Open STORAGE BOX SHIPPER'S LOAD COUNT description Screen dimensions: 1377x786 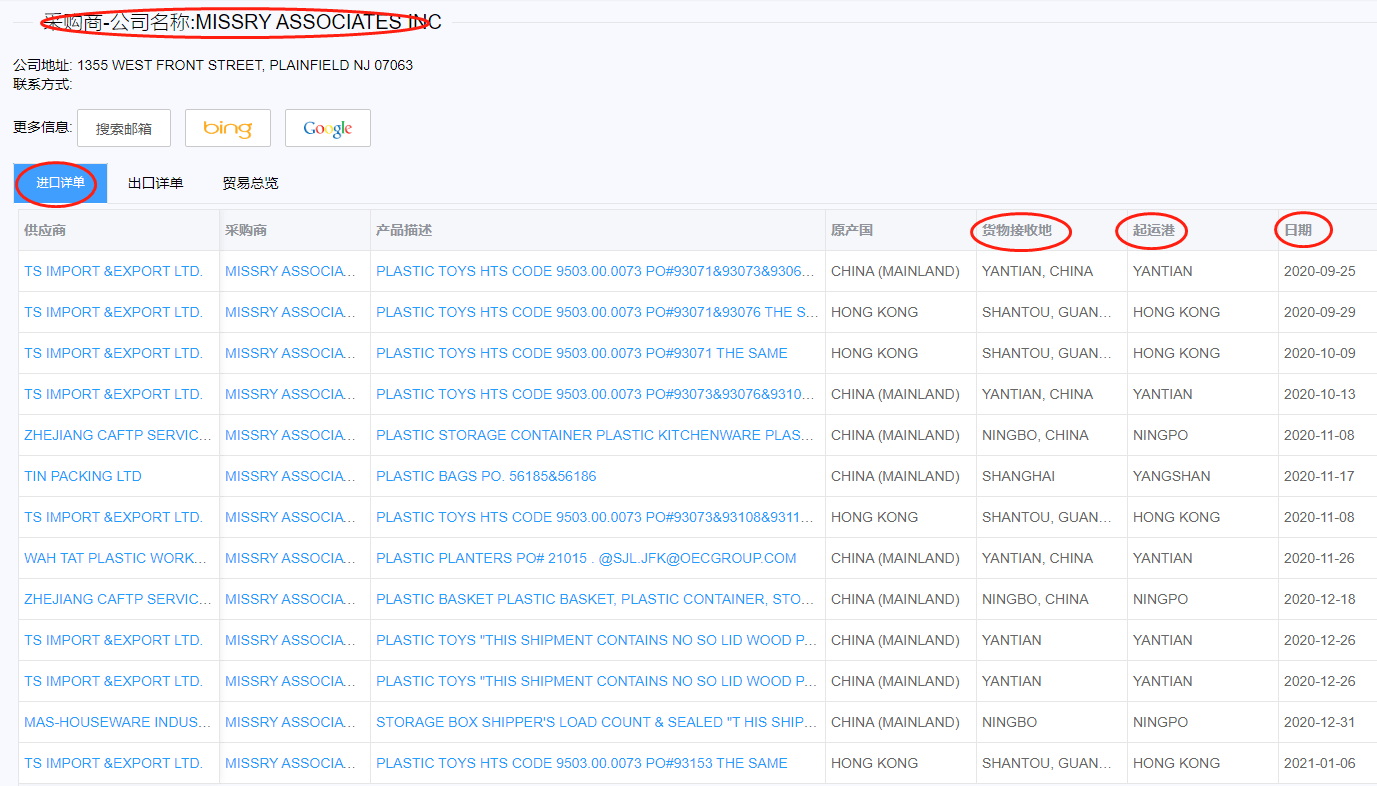point(597,722)
